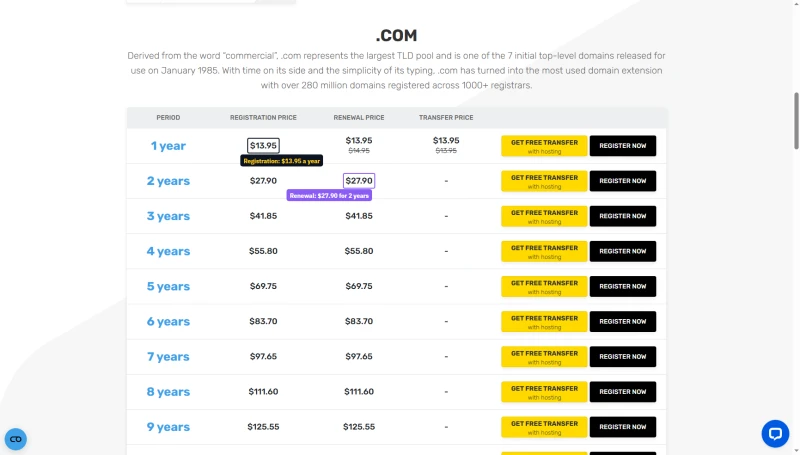This screenshot has width=800, height=455.
Task: Get free transfer for 9 years row
Action: coord(544,427)
